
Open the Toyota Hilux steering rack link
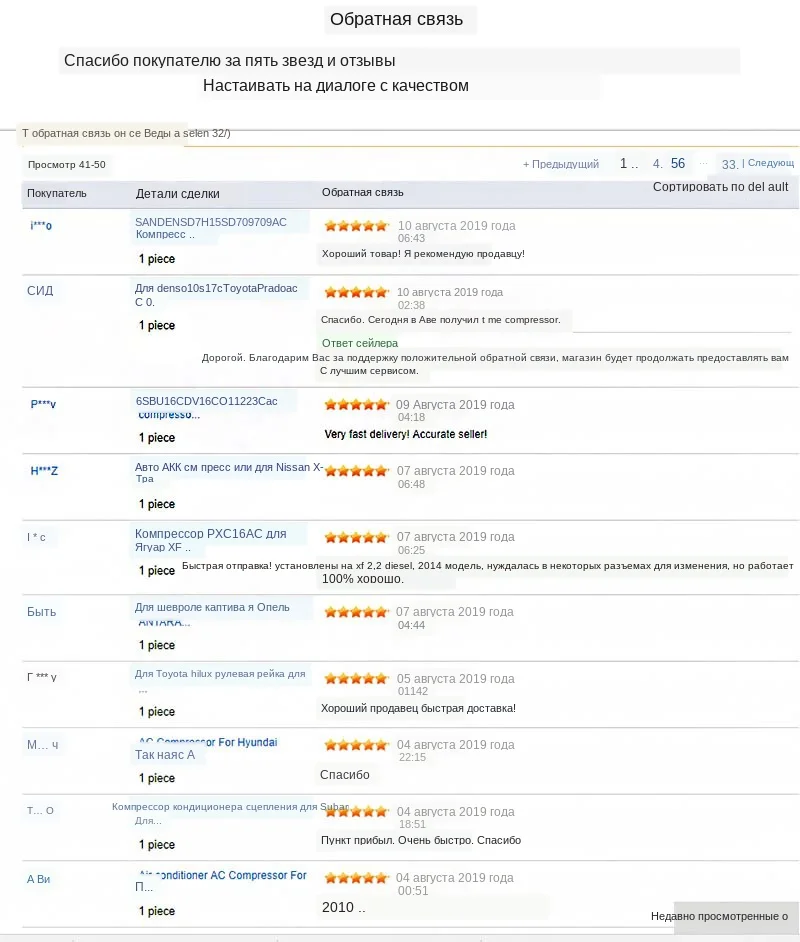220,674
